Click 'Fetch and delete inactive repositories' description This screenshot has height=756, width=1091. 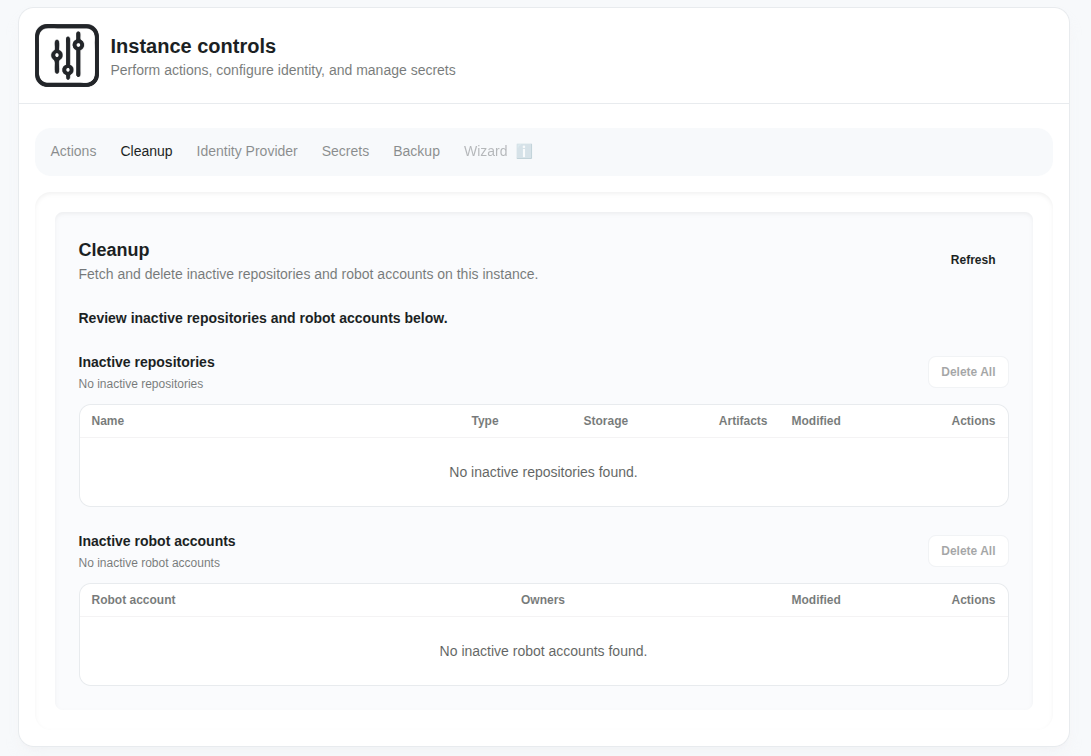308,274
